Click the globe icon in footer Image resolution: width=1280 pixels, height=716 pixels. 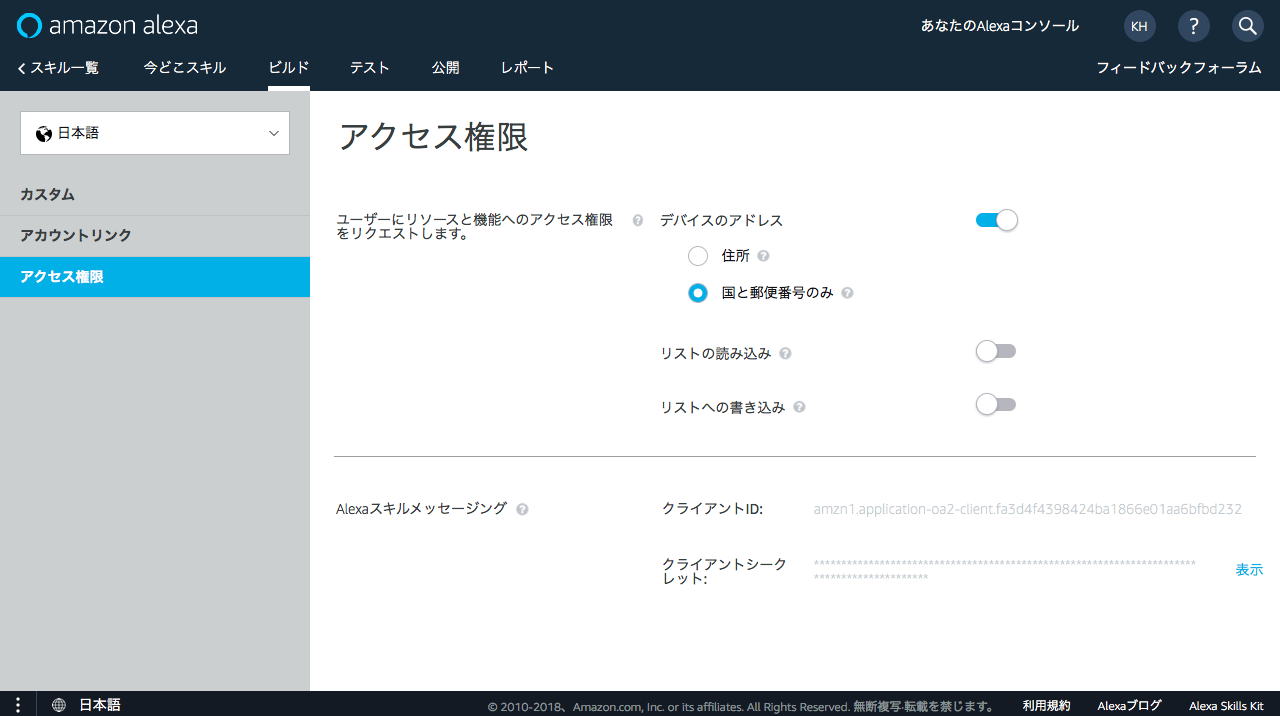click(59, 705)
